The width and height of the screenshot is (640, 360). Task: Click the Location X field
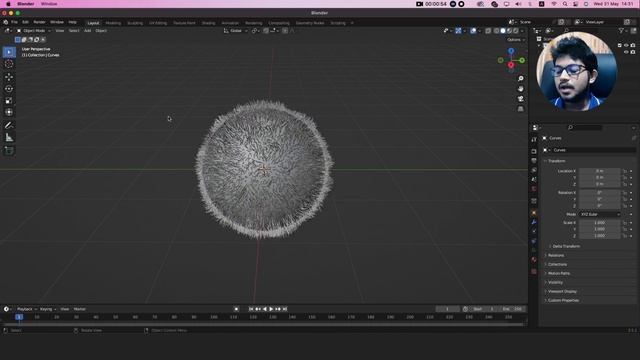point(600,171)
